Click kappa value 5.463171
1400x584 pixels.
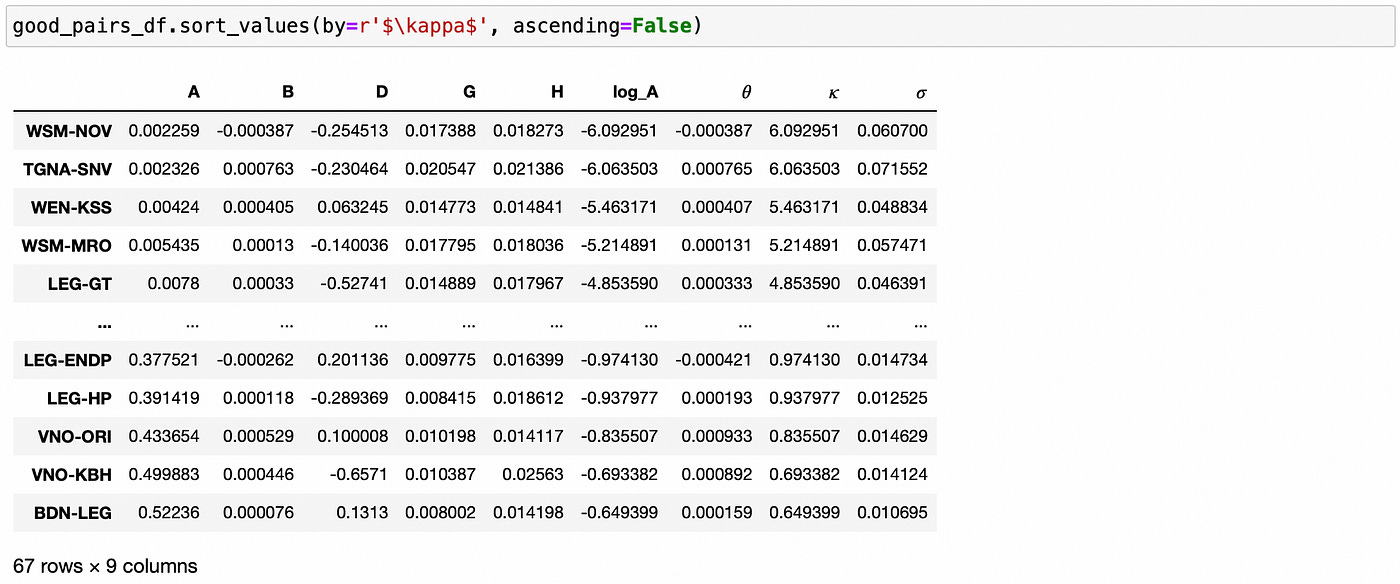(805, 207)
